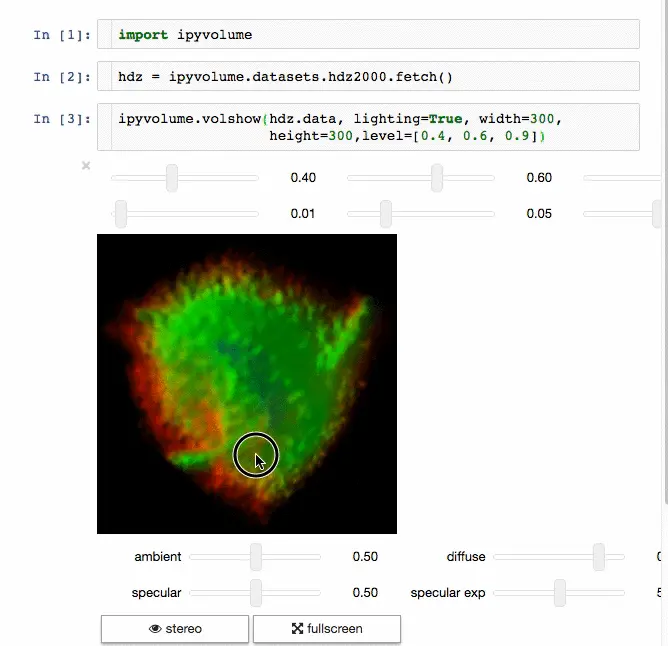This screenshot has width=668, height=646.
Task: Click the opacity slider handle showing 0.05
Action: [x=386, y=213]
